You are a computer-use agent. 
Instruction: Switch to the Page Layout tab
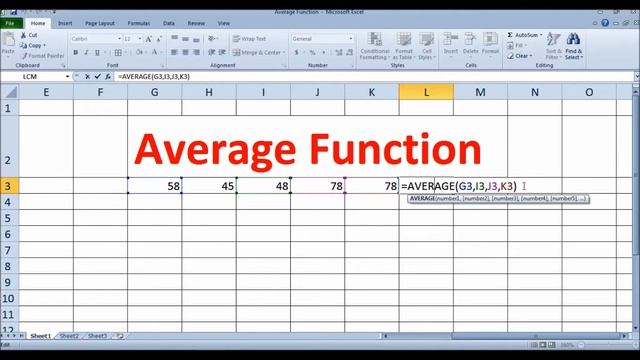coord(100,23)
